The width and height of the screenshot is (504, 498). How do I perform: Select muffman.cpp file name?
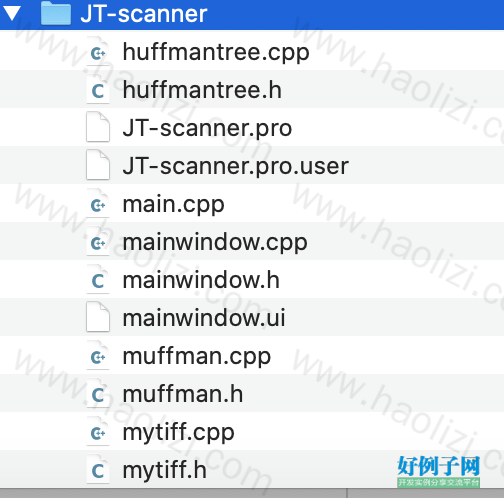point(197,357)
